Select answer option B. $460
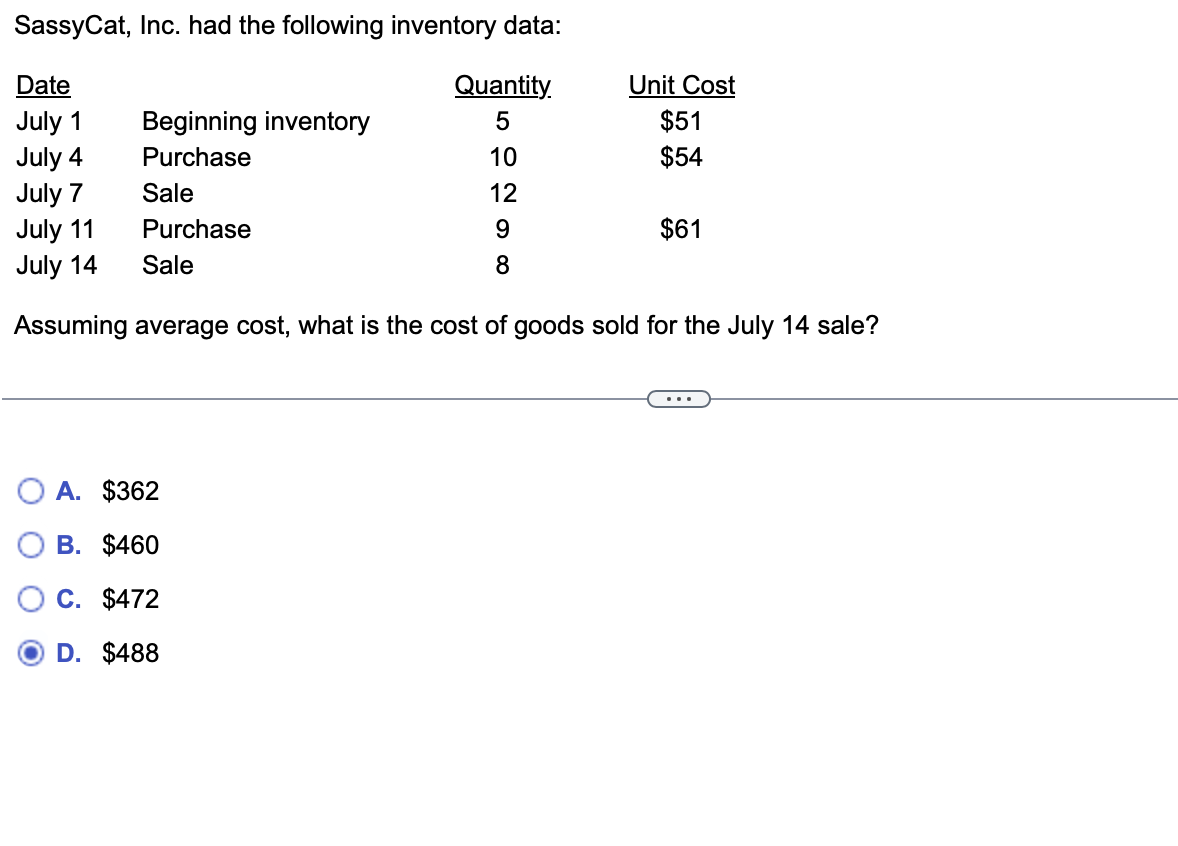This screenshot has height=846, width=1178. (x=31, y=545)
